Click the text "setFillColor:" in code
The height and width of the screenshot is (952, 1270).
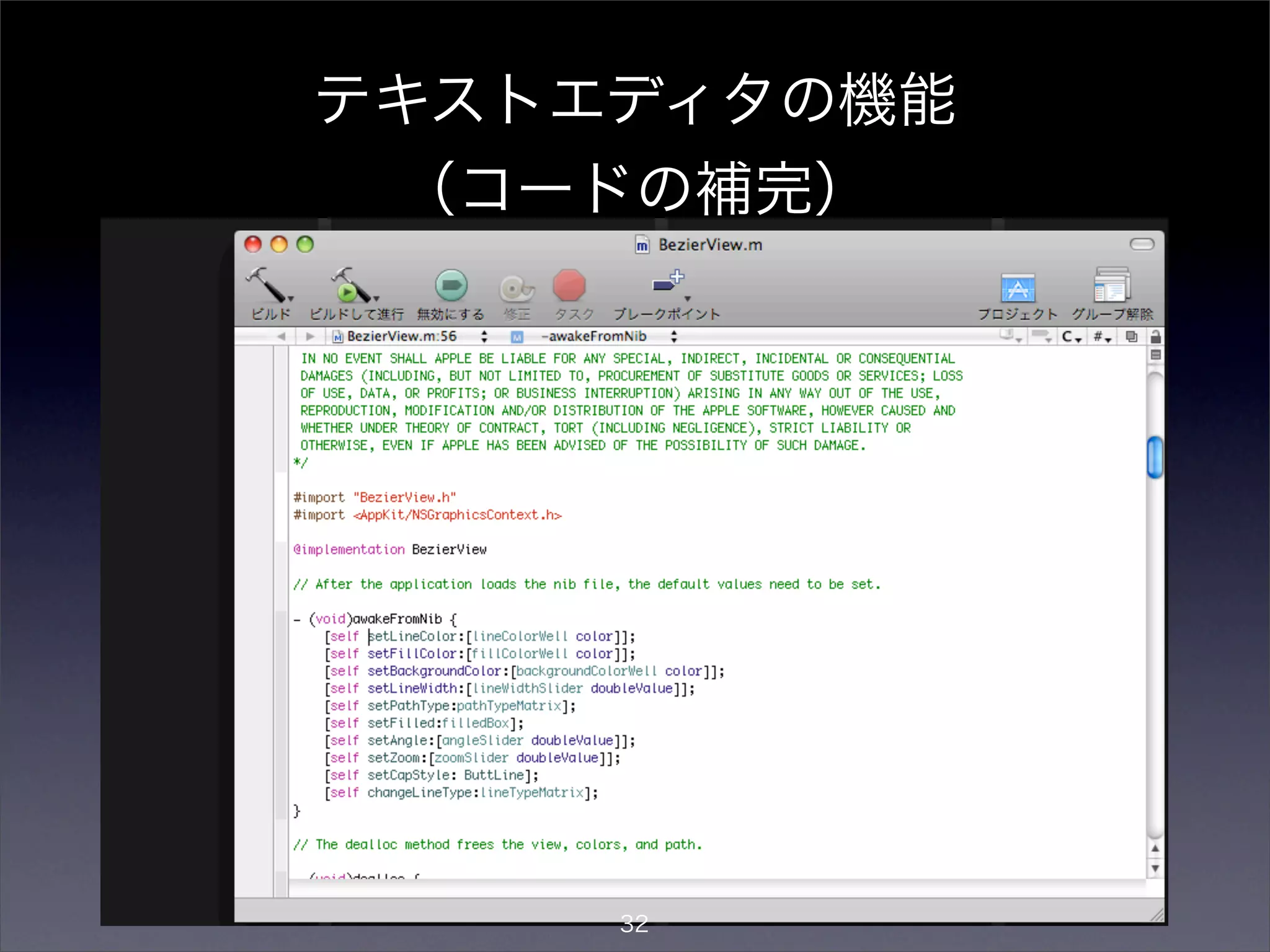(415, 654)
